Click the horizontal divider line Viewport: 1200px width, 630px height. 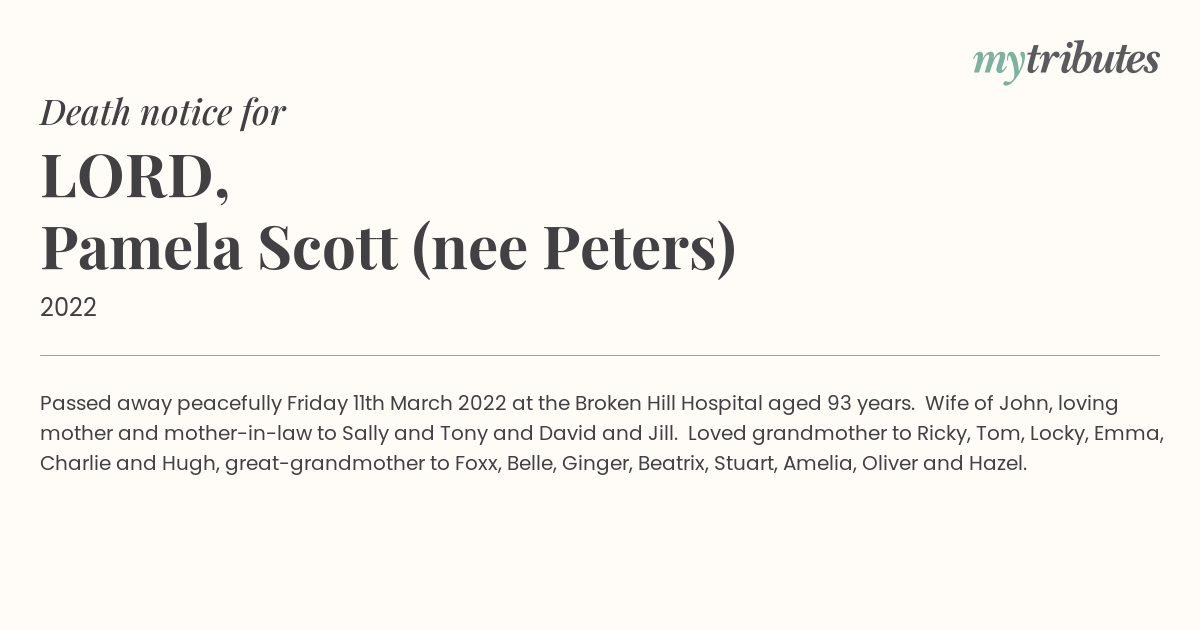(x=600, y=355)
